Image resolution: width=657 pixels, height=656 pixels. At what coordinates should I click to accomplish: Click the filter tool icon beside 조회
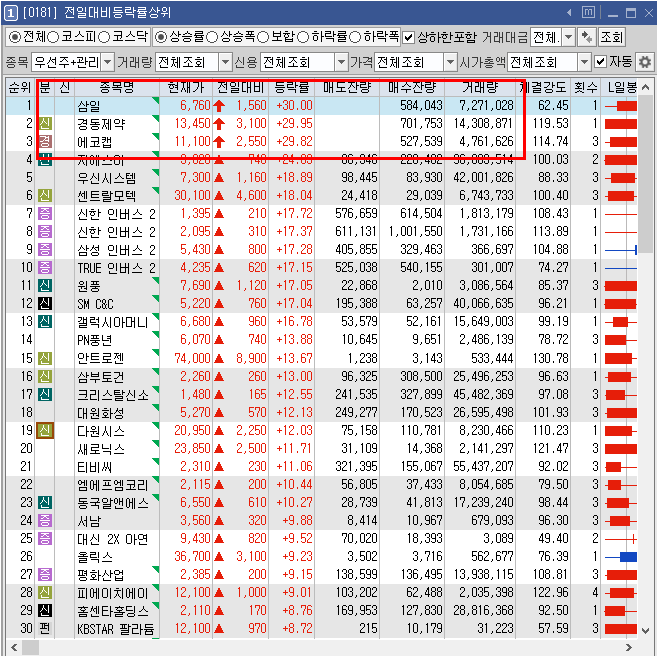click(x=587, y=38)
